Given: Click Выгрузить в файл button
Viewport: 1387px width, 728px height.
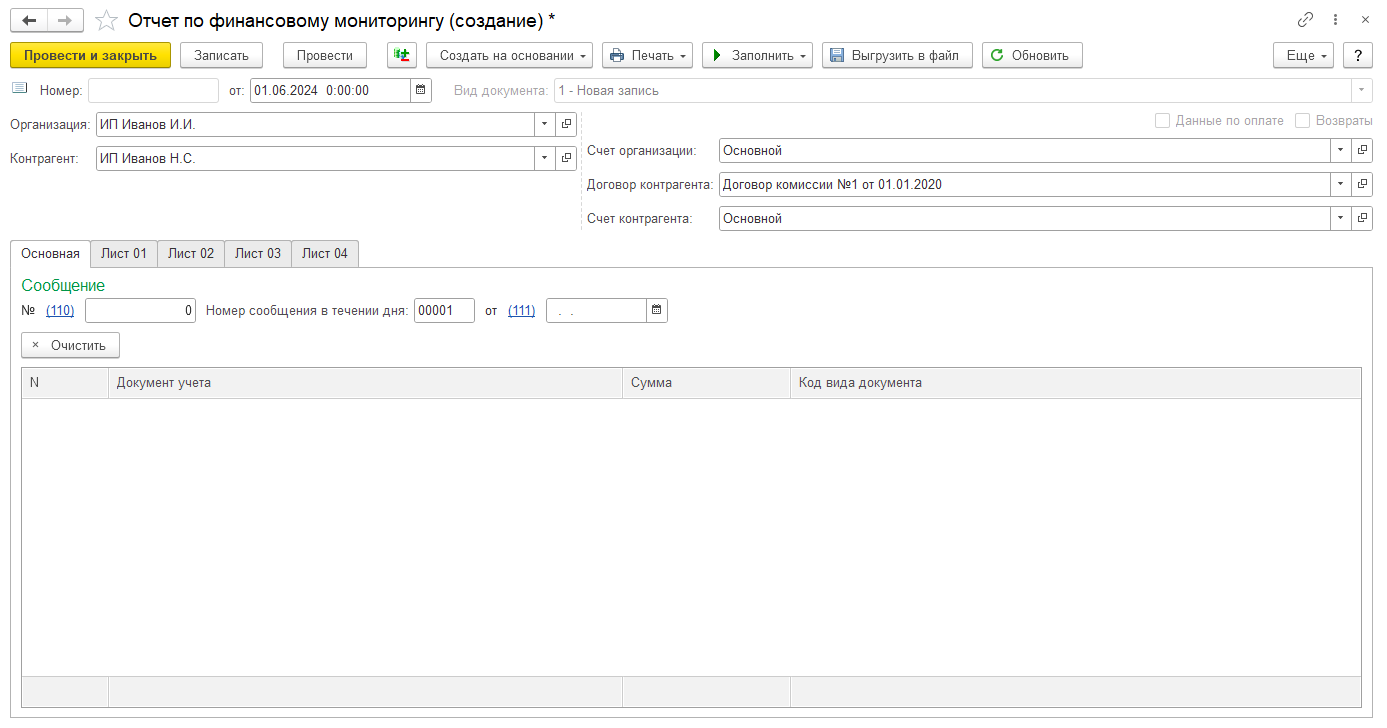Looking at the screenshot, I should [897, 55].
